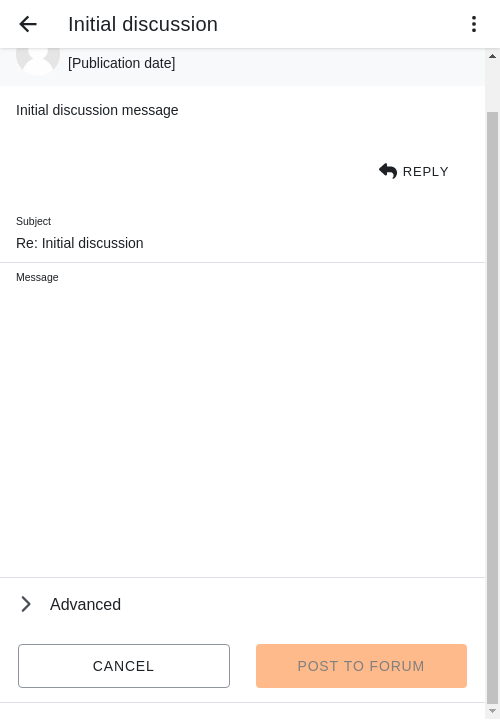Click the REPLY button text
The height and width of the screenshot is (720, 500).
pos(425,172)
